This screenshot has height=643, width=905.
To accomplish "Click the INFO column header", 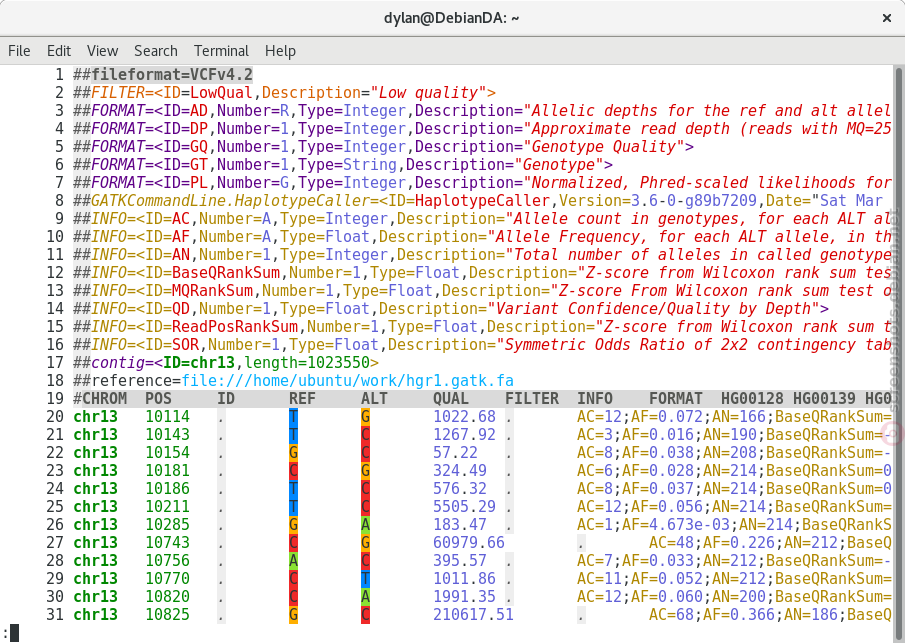I will [x=595, y=398].
